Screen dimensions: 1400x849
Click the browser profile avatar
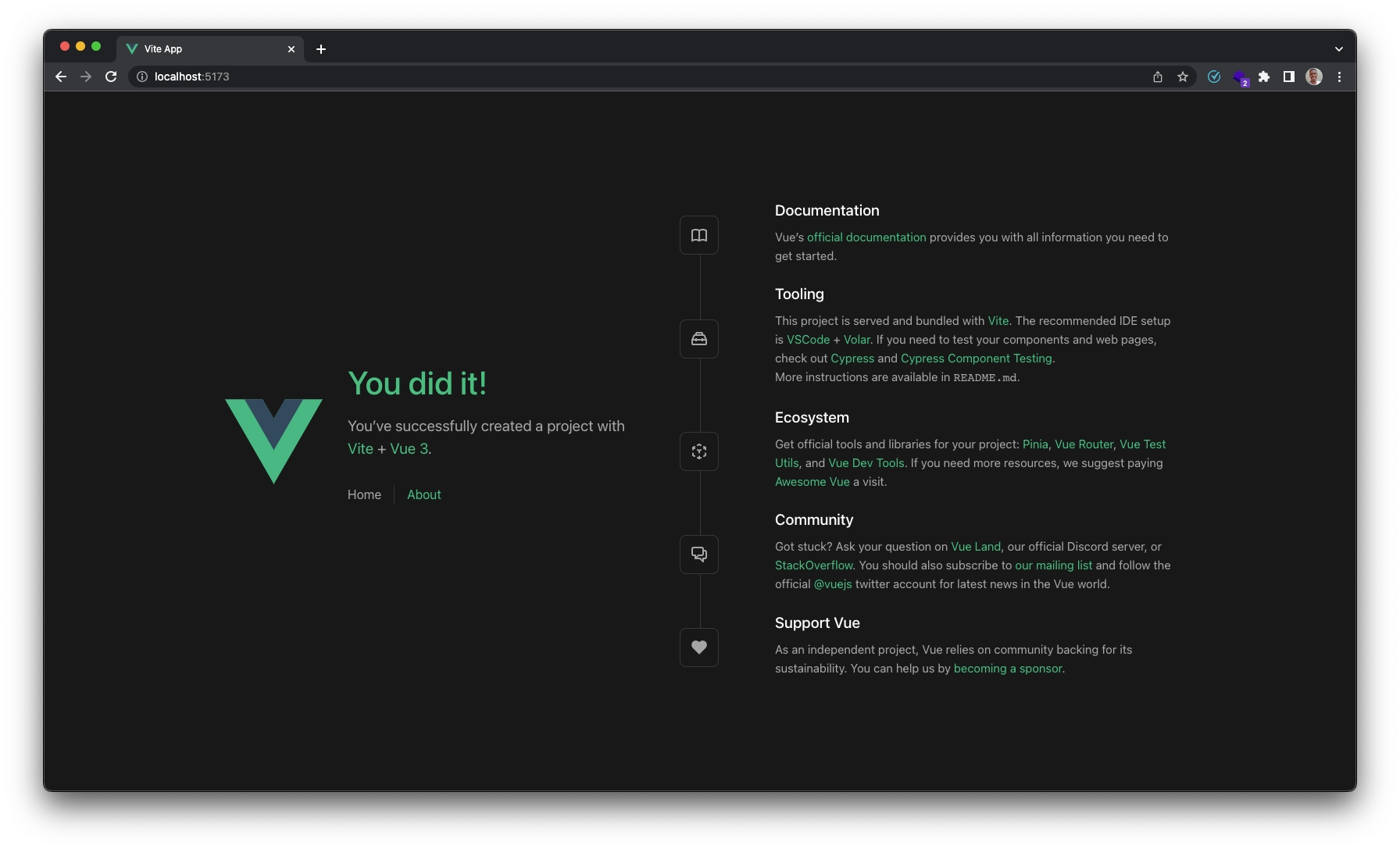[1313, 77]
